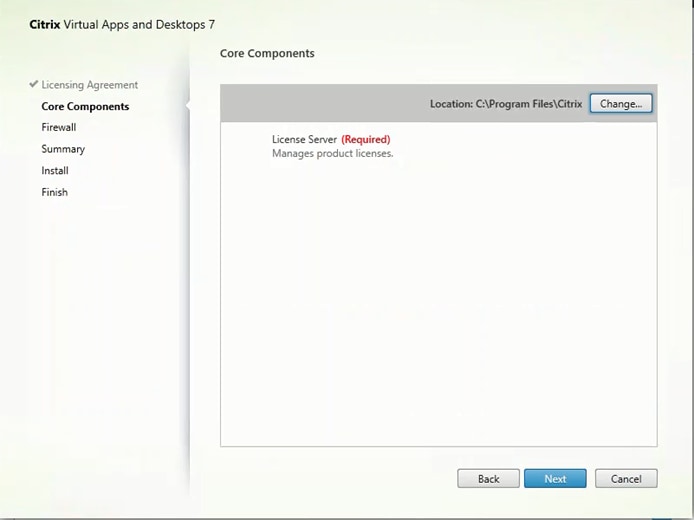Proceed with the Next button
694x520 pixels.
[555, 479]
